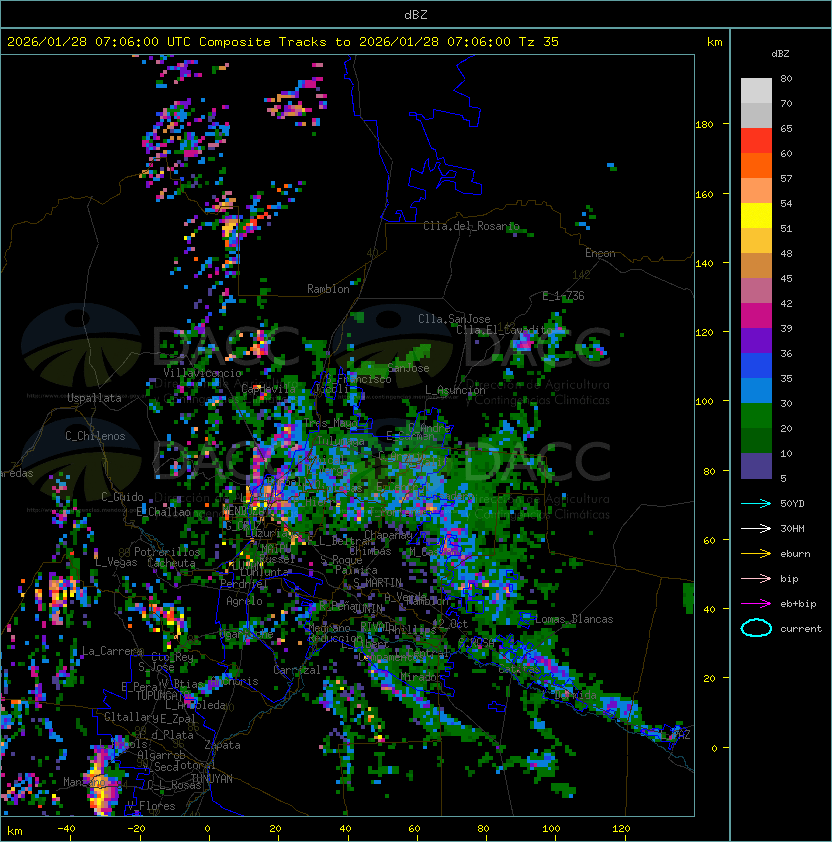Click the Agrelo label on the map

pyautogui.click(x=244, y=601)
